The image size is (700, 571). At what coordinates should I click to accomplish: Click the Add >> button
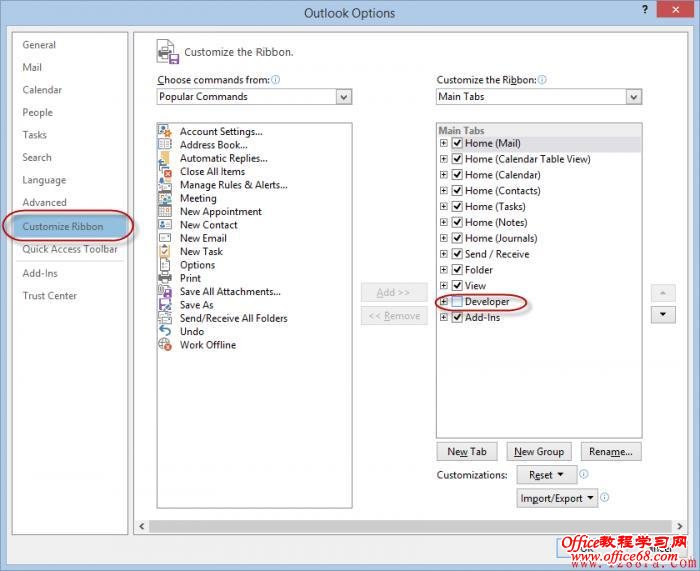(x=394, y=292)
